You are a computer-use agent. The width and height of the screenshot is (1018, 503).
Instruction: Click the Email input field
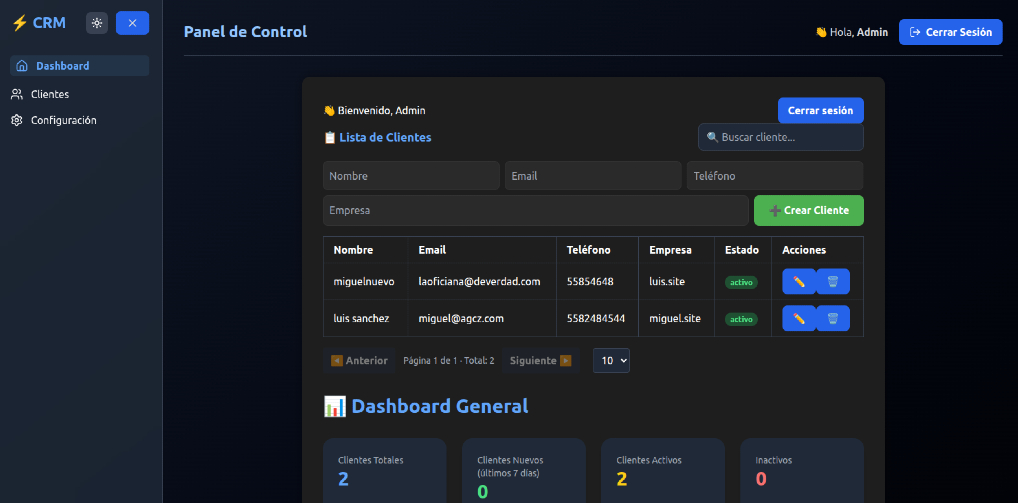(592, 176)
